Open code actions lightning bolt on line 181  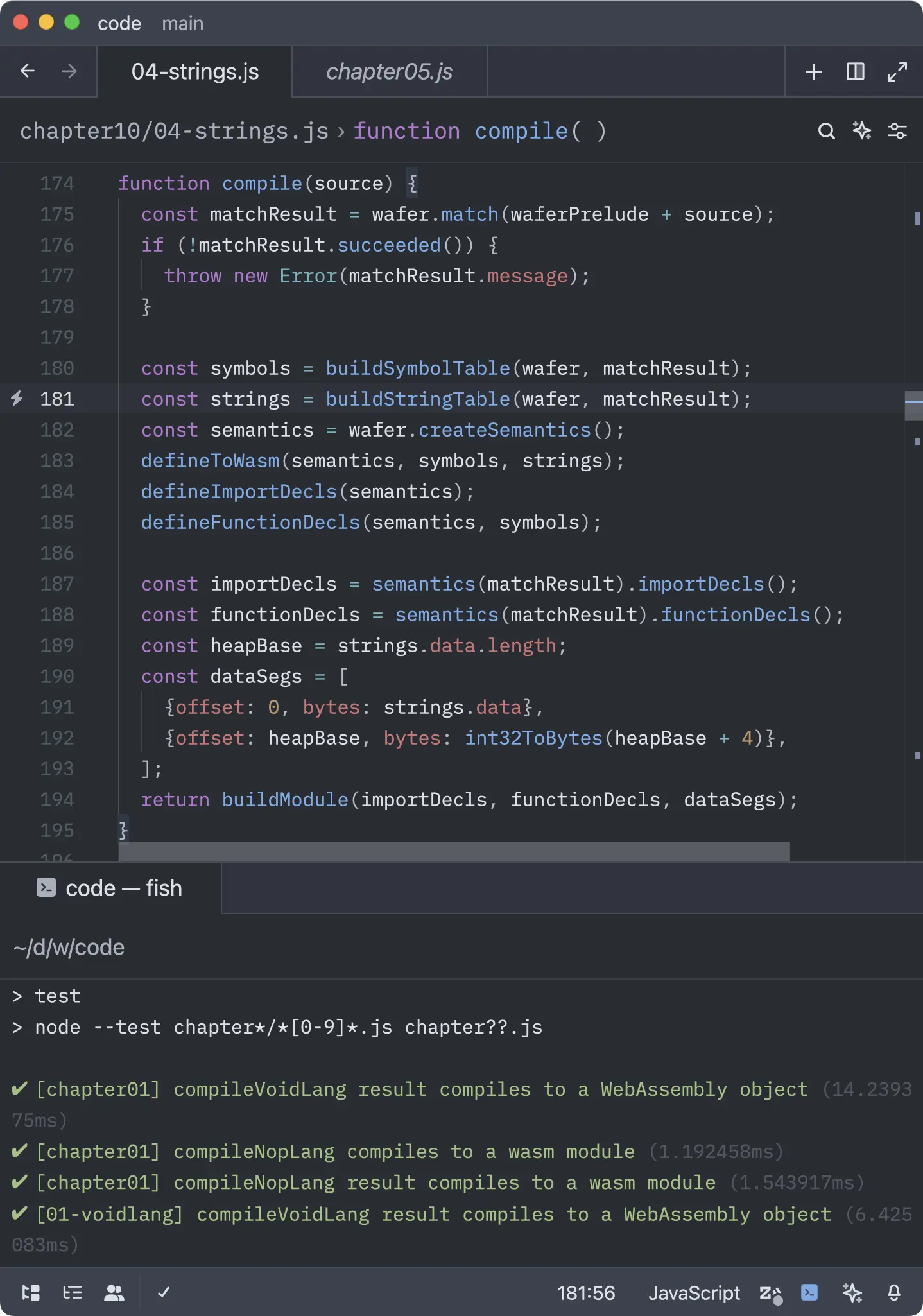pos(17,399)
